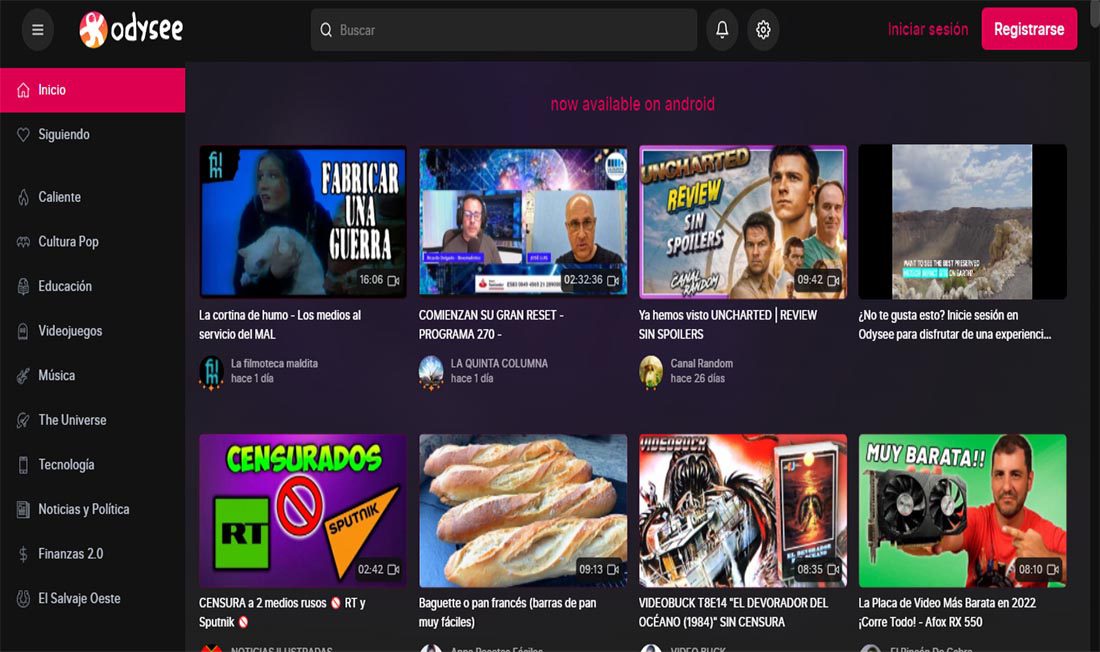Open CENSURA a 2 medios rusos title

(x=282, y=612)
